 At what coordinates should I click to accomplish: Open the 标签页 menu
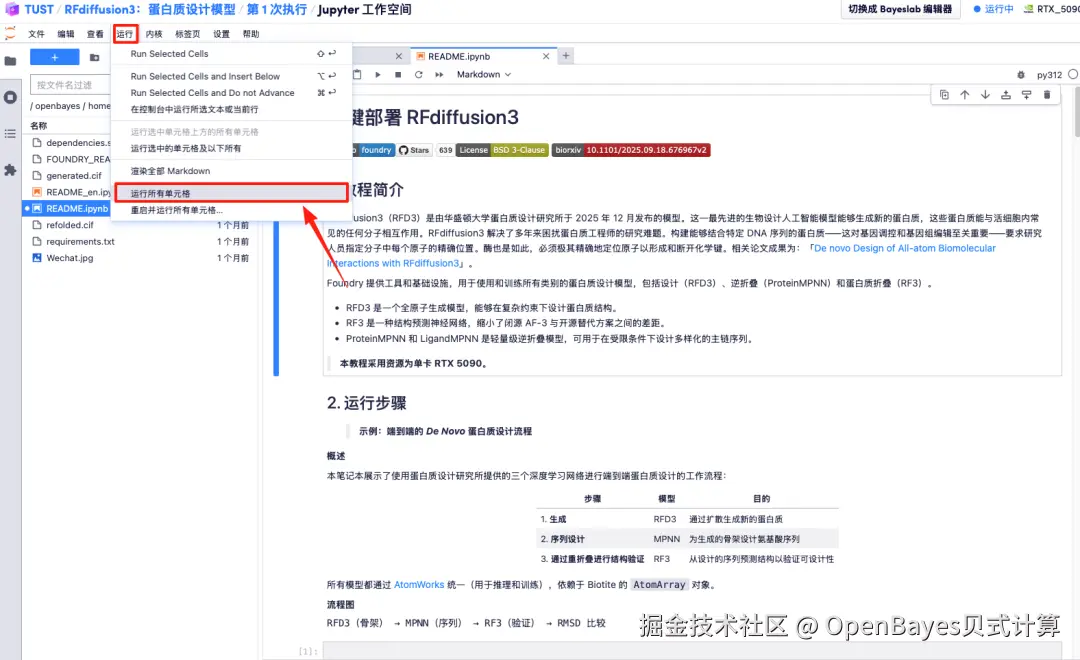click(187, 34)
